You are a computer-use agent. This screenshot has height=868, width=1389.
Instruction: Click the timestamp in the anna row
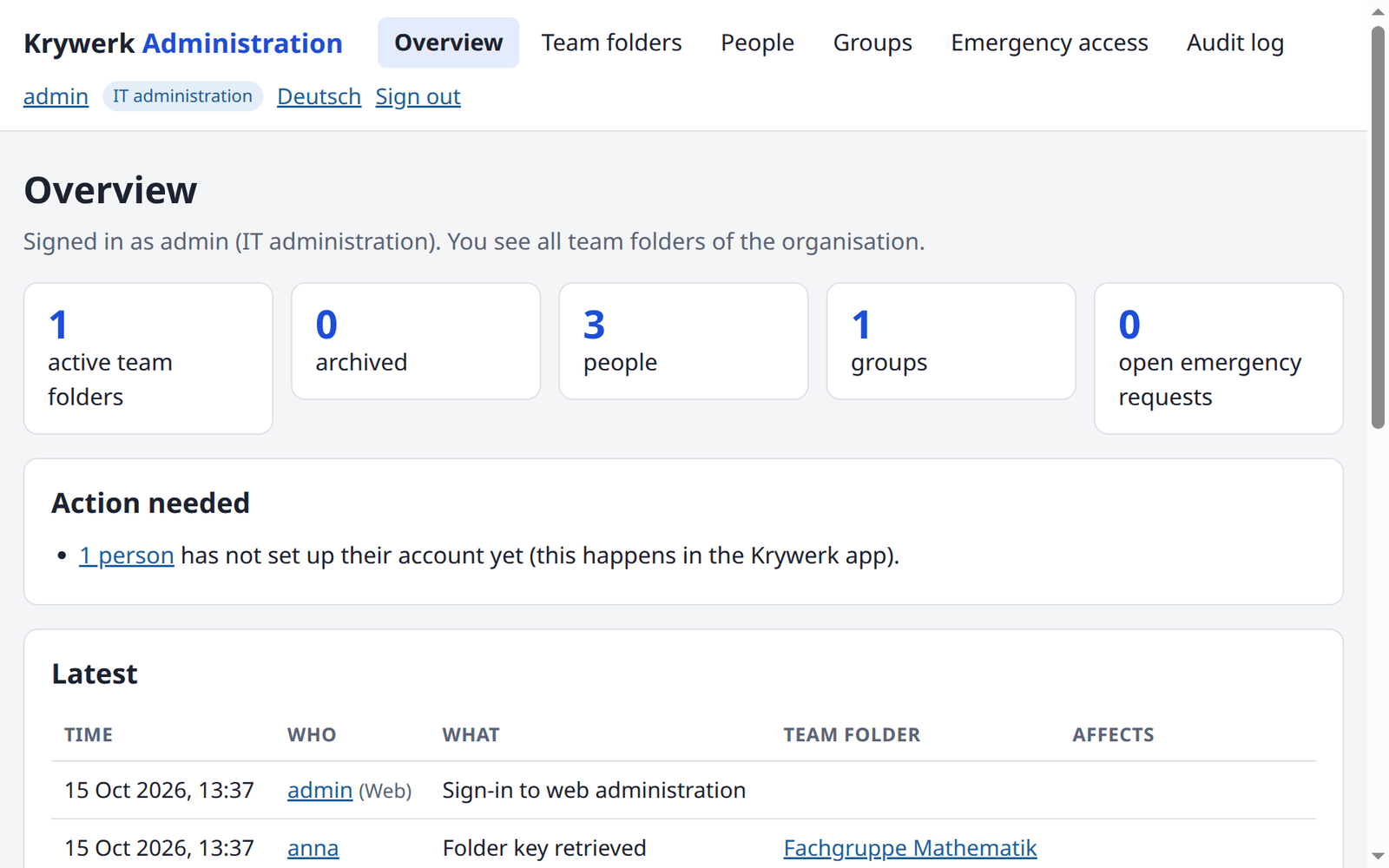click(159, 848)
